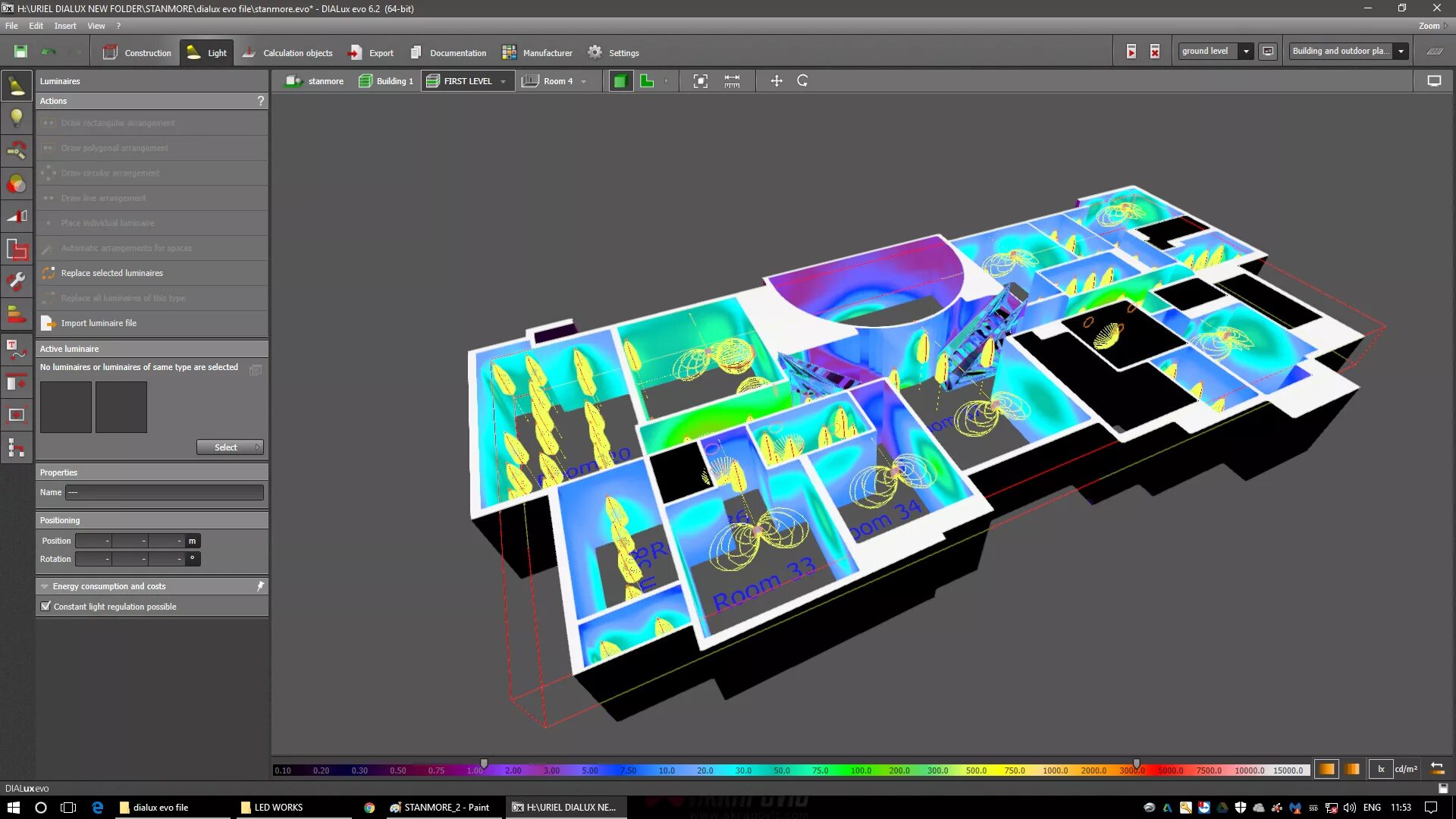Image resolution: width=1456 pixels, height=819 pixels.
Task: Click the rotate view icon
Action: (x=802, y=81)
